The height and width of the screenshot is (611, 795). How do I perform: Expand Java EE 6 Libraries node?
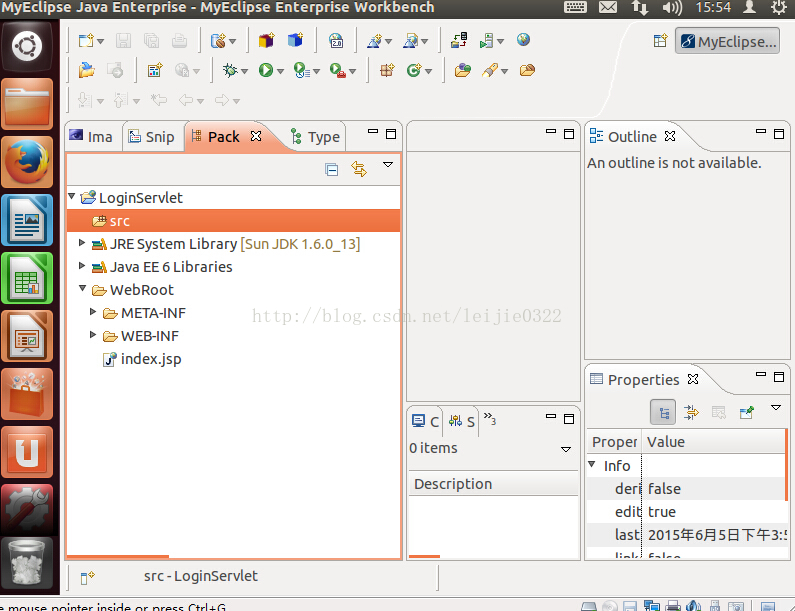click(x=82, y=266)
